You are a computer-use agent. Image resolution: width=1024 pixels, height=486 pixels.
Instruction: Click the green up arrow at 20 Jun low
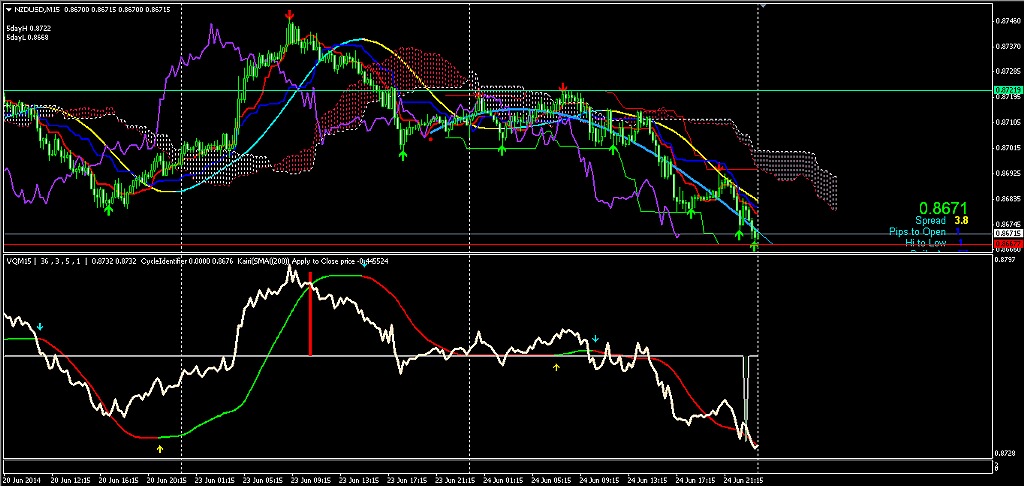[x=108, y=208]
